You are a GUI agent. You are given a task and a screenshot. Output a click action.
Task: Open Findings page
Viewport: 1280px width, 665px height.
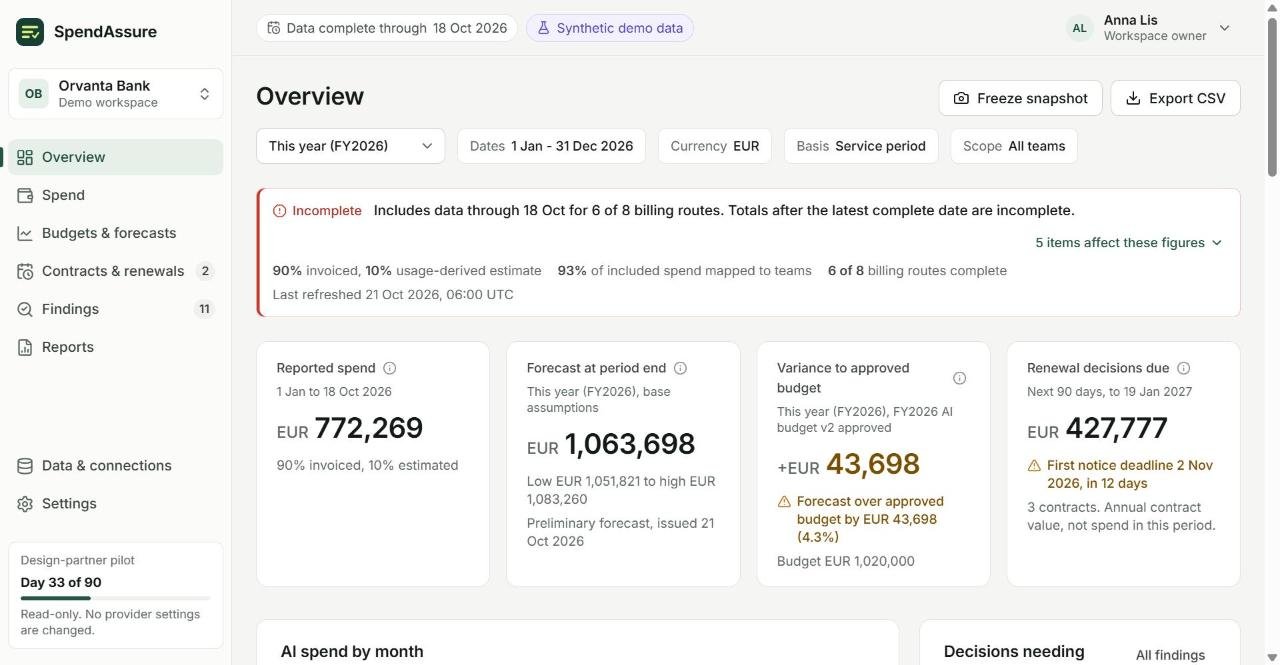pos(116,309)
